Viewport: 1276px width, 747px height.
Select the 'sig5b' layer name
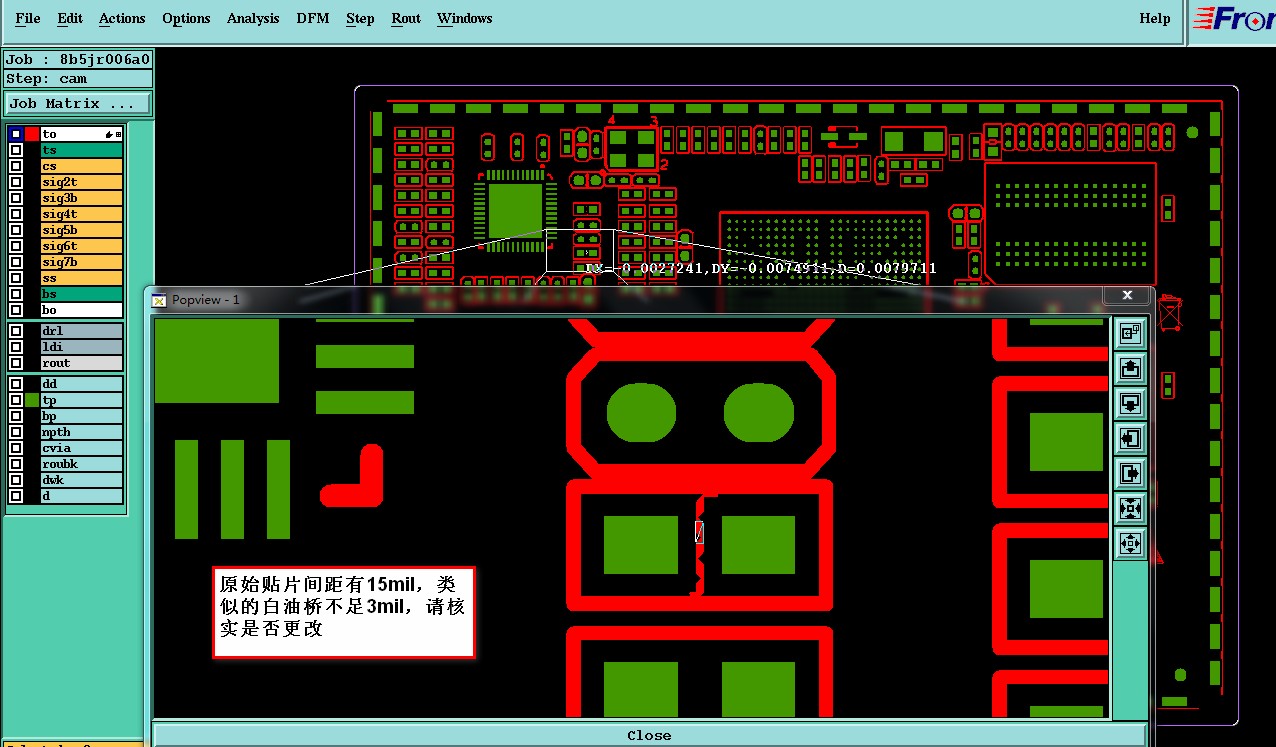point(82,230)
